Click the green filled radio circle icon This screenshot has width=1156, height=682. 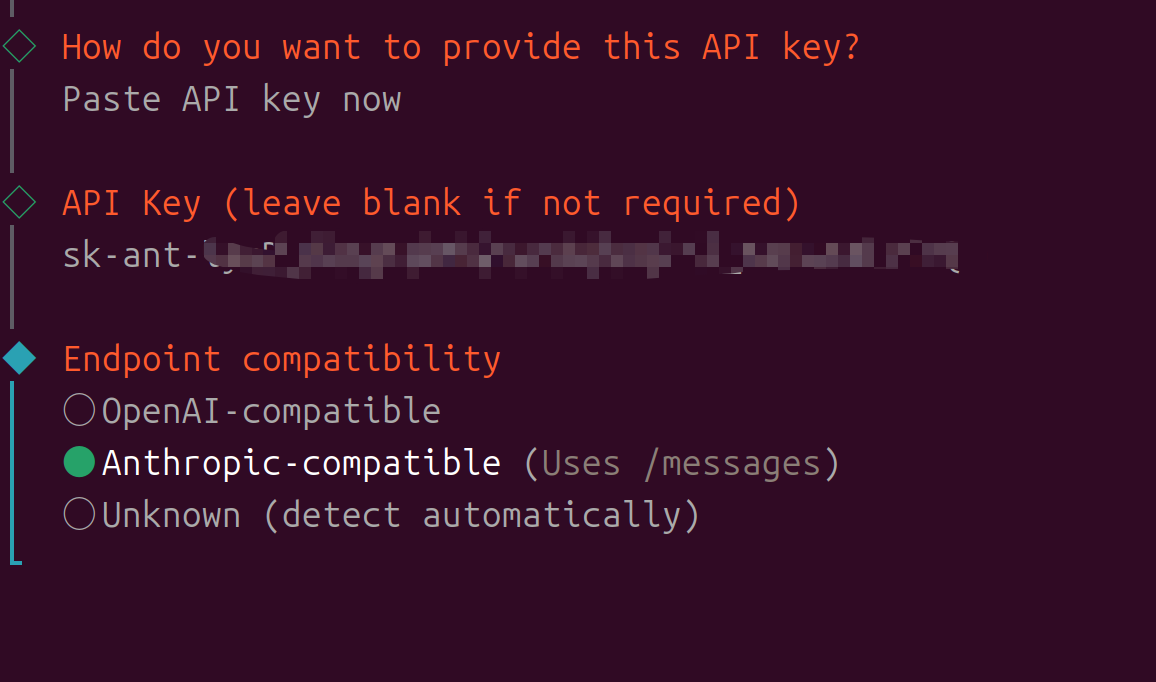[x=78, y=461]
